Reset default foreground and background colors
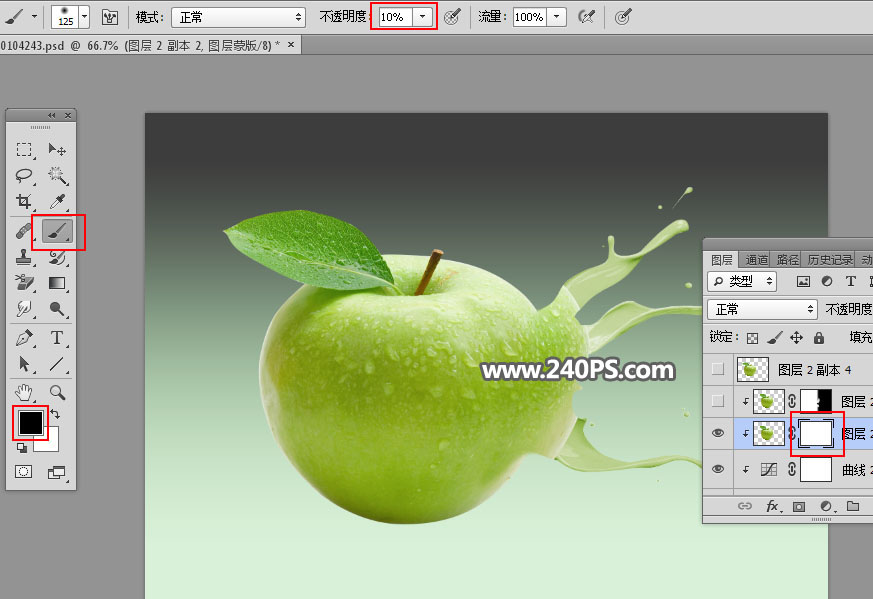873x599 pixels. point(22,448)
